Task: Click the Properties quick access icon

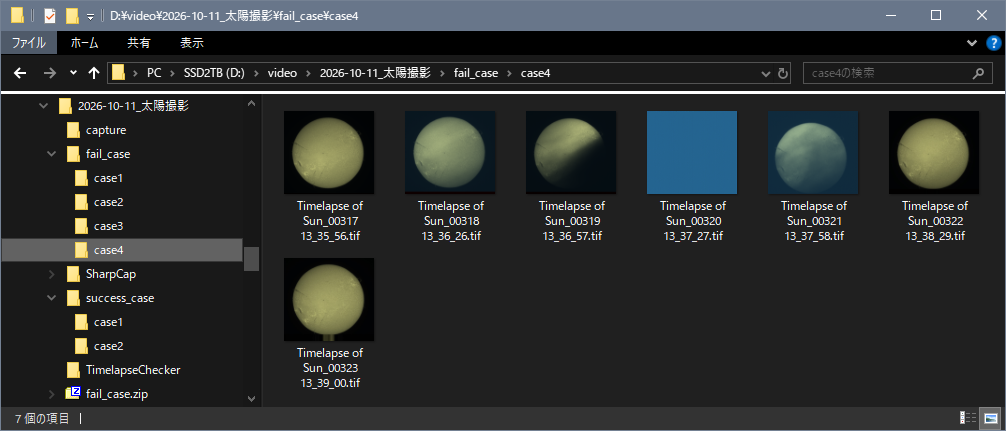Action: click(49, 15)
